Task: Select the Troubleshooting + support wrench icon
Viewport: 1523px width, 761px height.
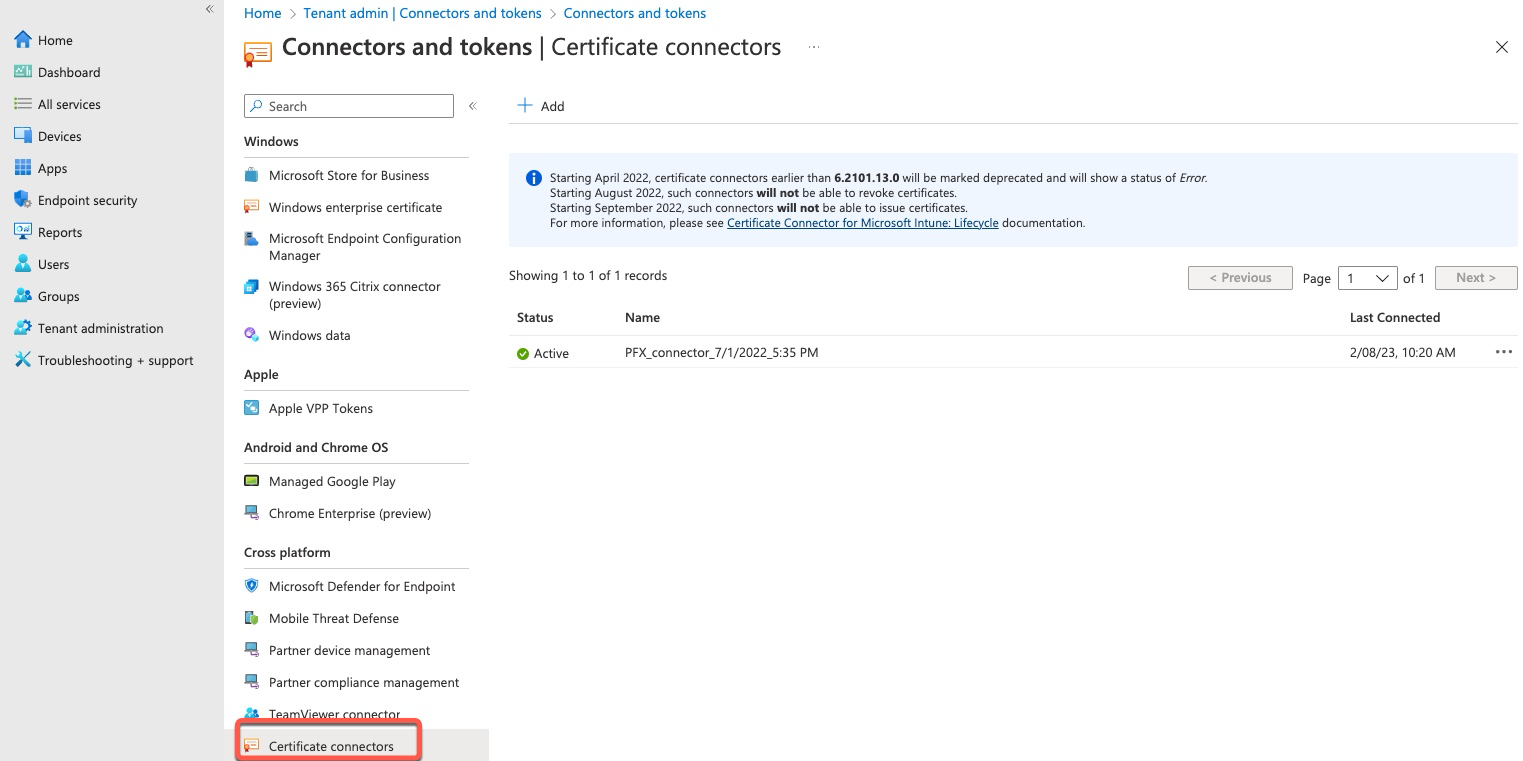Action: tap(21, 360)
